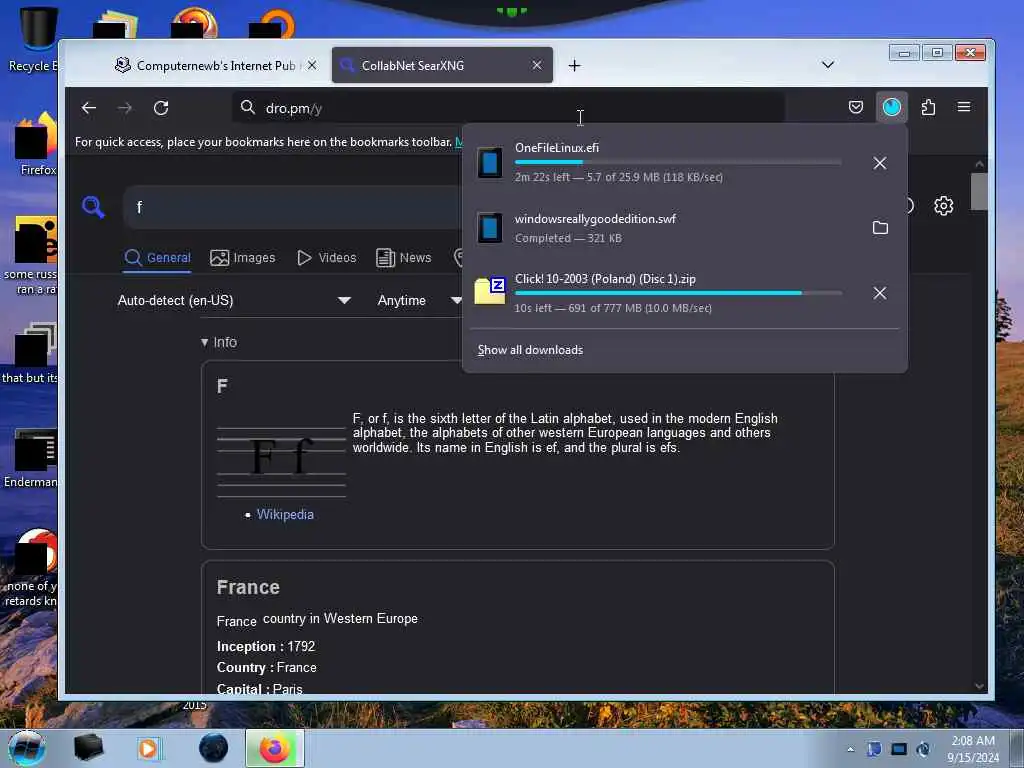The width and height of the screenshot is (1024, 768).
Task: Click the OneFileLinux.efi download name
Action: coord(556,148)
